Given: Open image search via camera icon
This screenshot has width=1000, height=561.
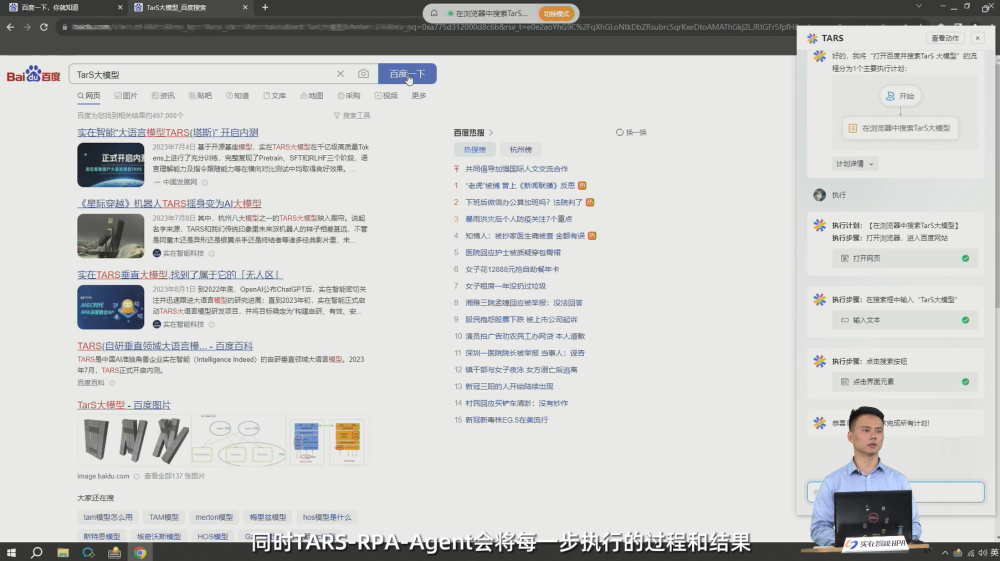Looking at the screenshot, I should [x=363, y=74].
